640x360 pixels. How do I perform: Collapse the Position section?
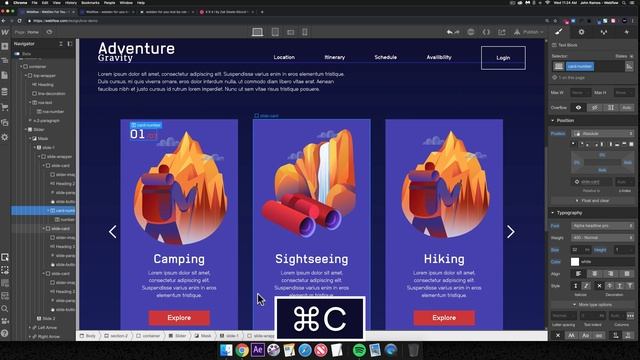553,120
